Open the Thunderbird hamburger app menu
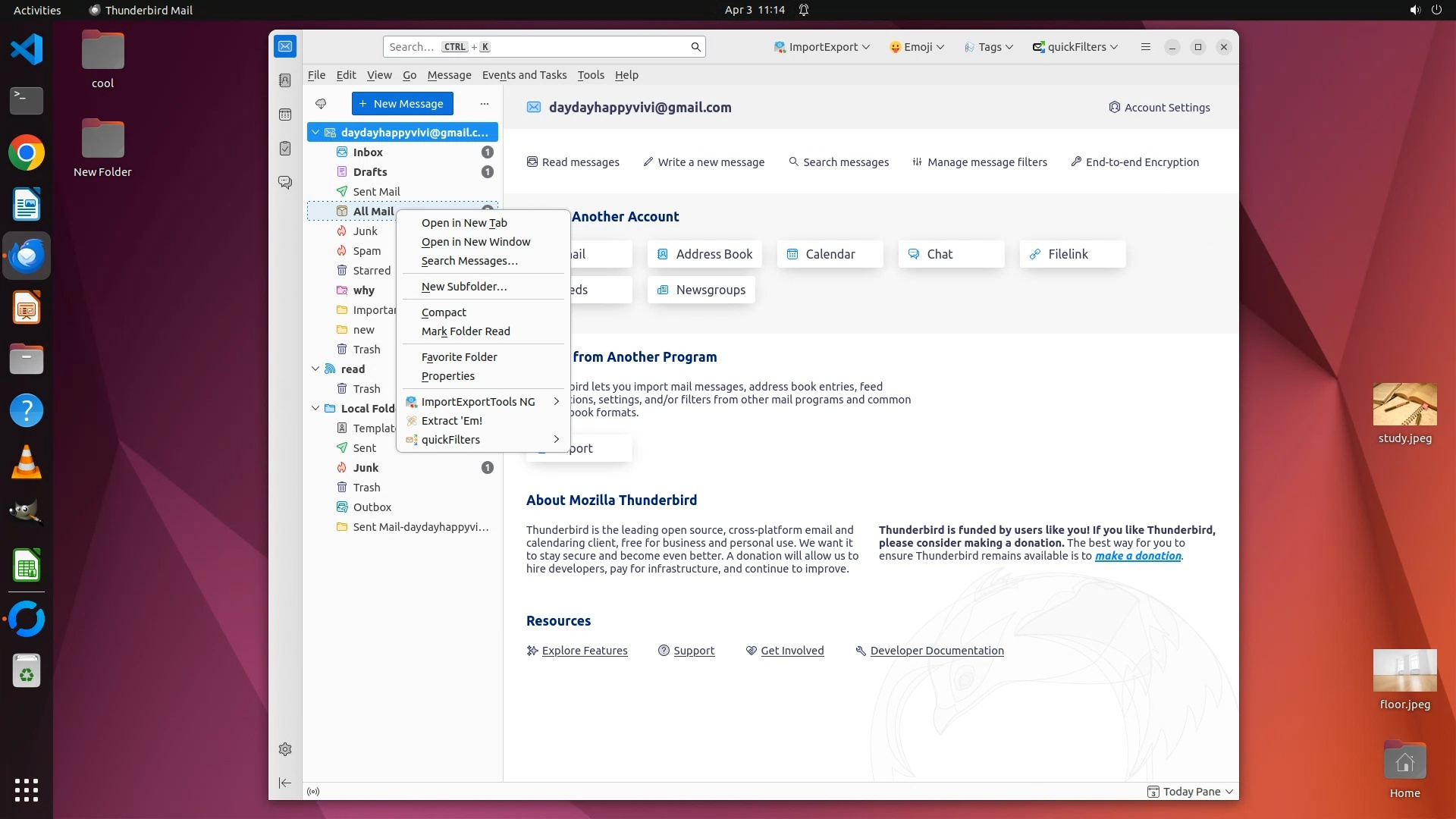Screen dimensions: 1456x819 pyautogui.click(x=1146, y=47)
